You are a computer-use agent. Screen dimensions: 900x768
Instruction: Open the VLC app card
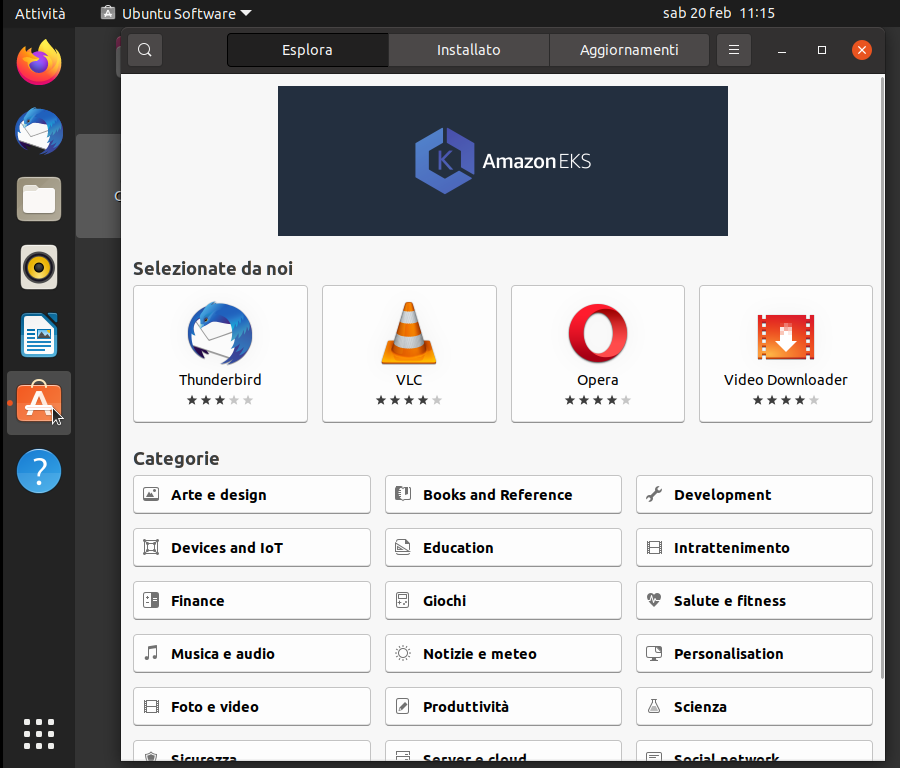click(409, 354)
